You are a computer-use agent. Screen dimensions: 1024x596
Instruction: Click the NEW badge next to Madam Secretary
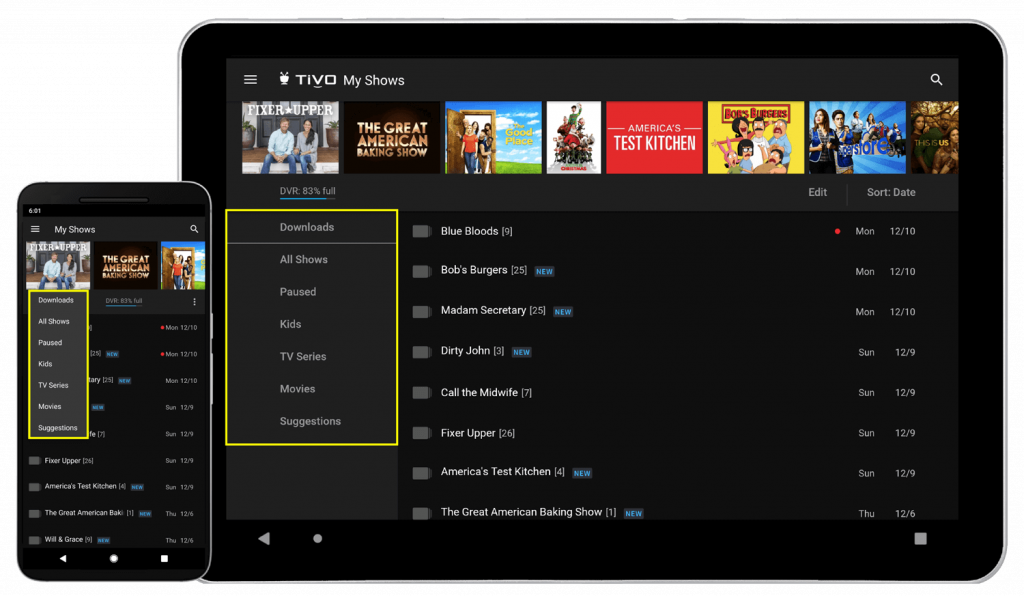[x=563, y=312]
